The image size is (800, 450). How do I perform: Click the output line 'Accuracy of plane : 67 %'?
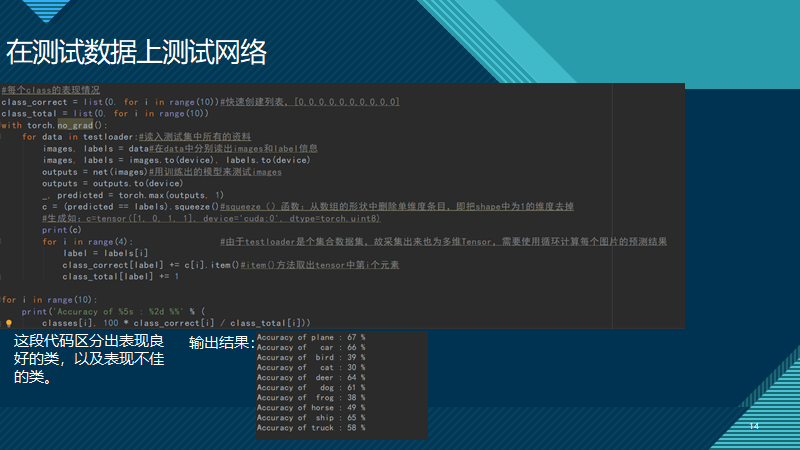311,337
